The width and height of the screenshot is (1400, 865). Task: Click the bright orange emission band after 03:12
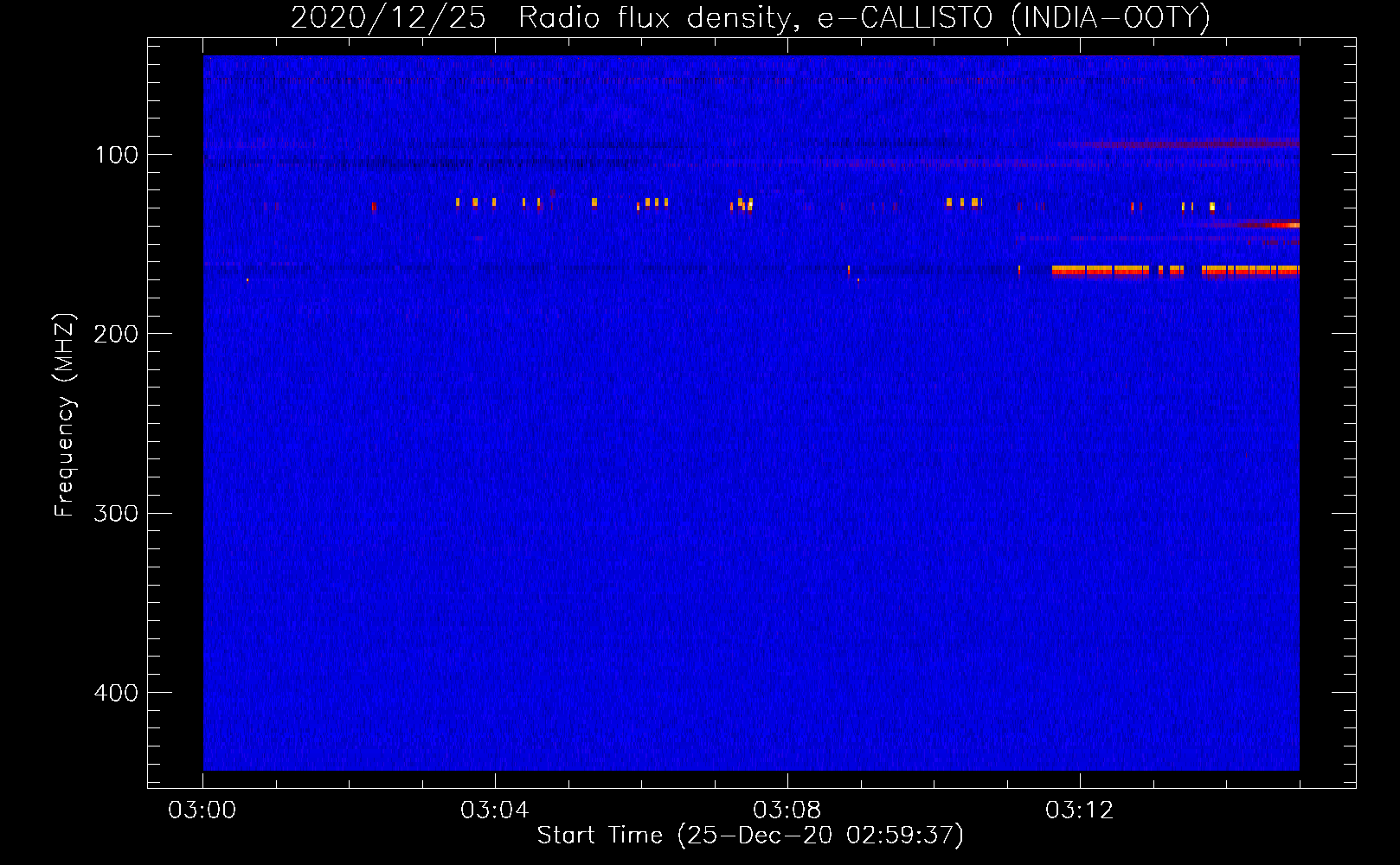pos(1175,271)
